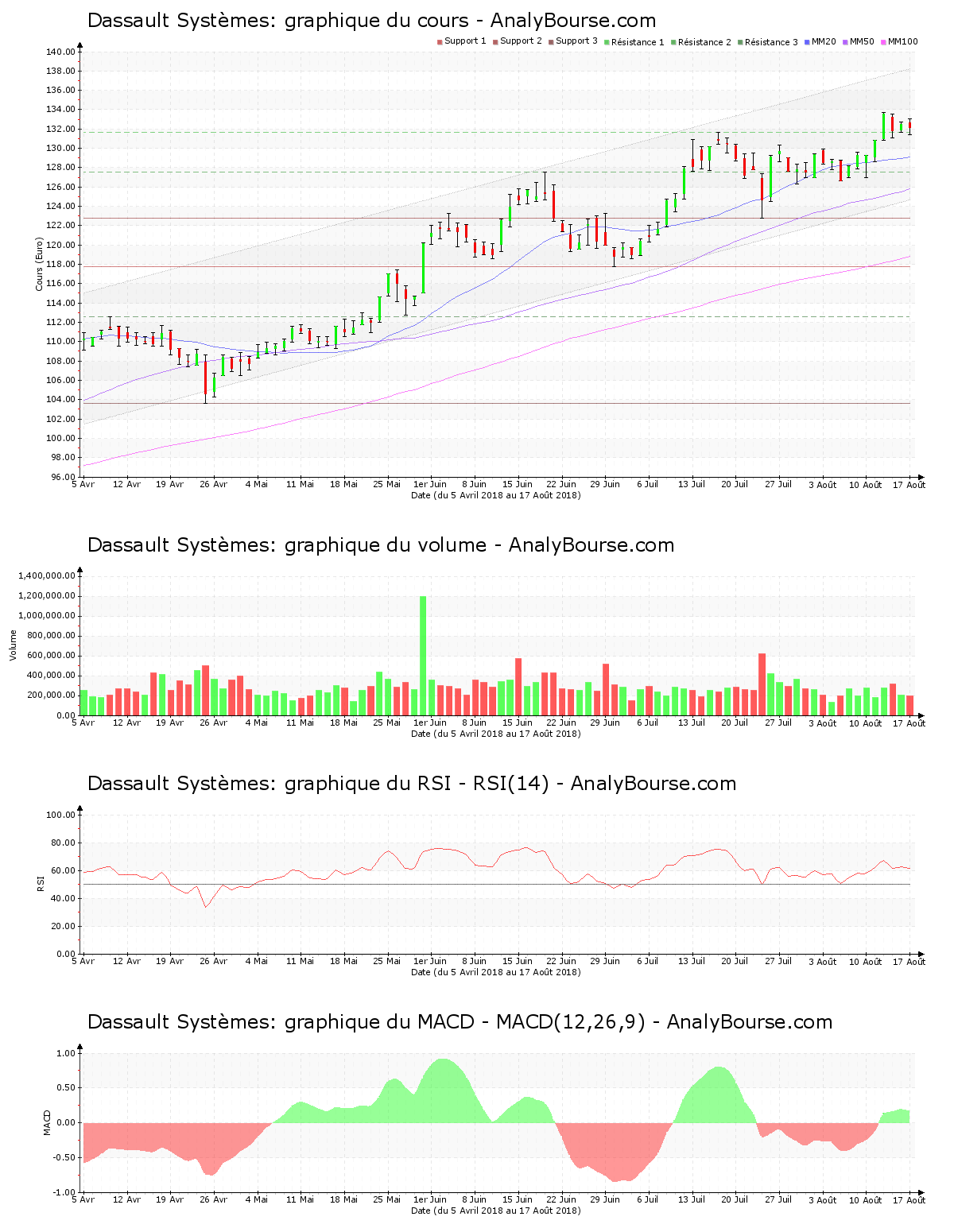
Task: Toggle the MM20 legend entry
Action: click(823, 41)
